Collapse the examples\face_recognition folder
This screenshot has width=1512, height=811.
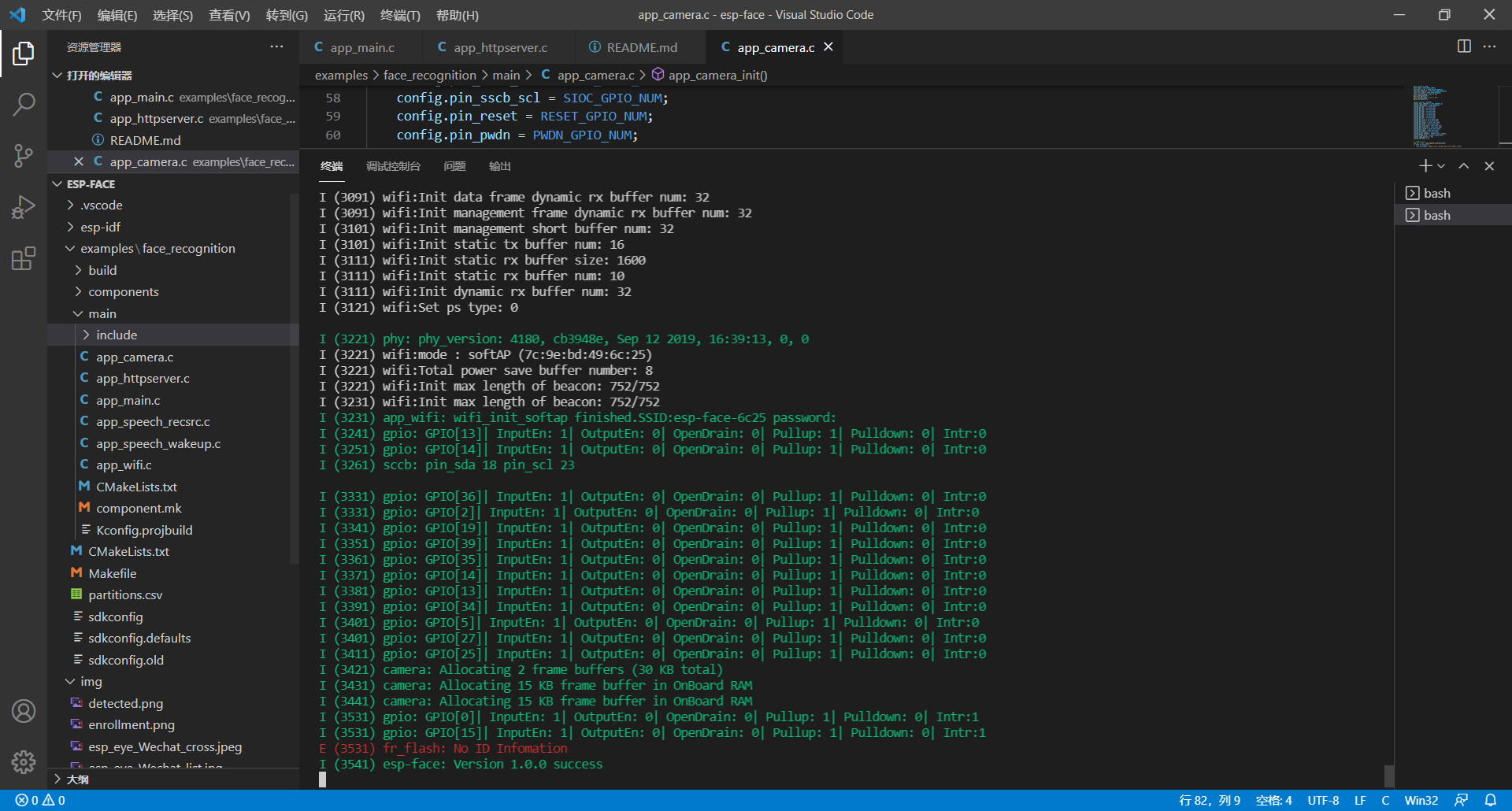[173, 248]
